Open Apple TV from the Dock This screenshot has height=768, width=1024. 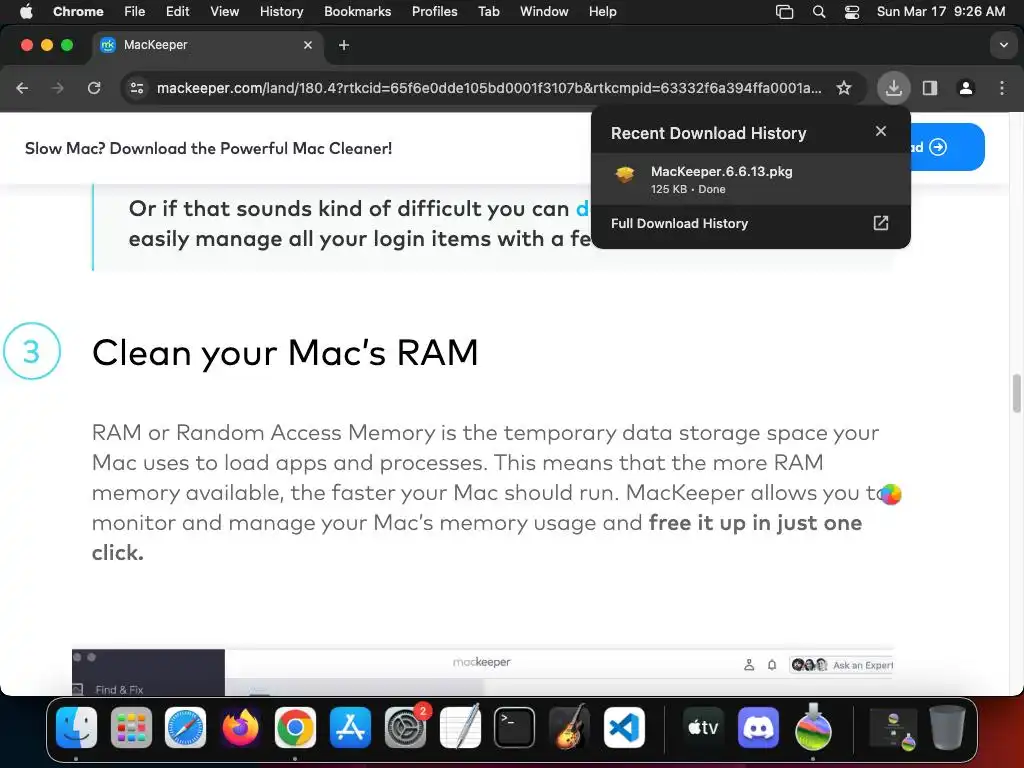[x=703, y=727]
